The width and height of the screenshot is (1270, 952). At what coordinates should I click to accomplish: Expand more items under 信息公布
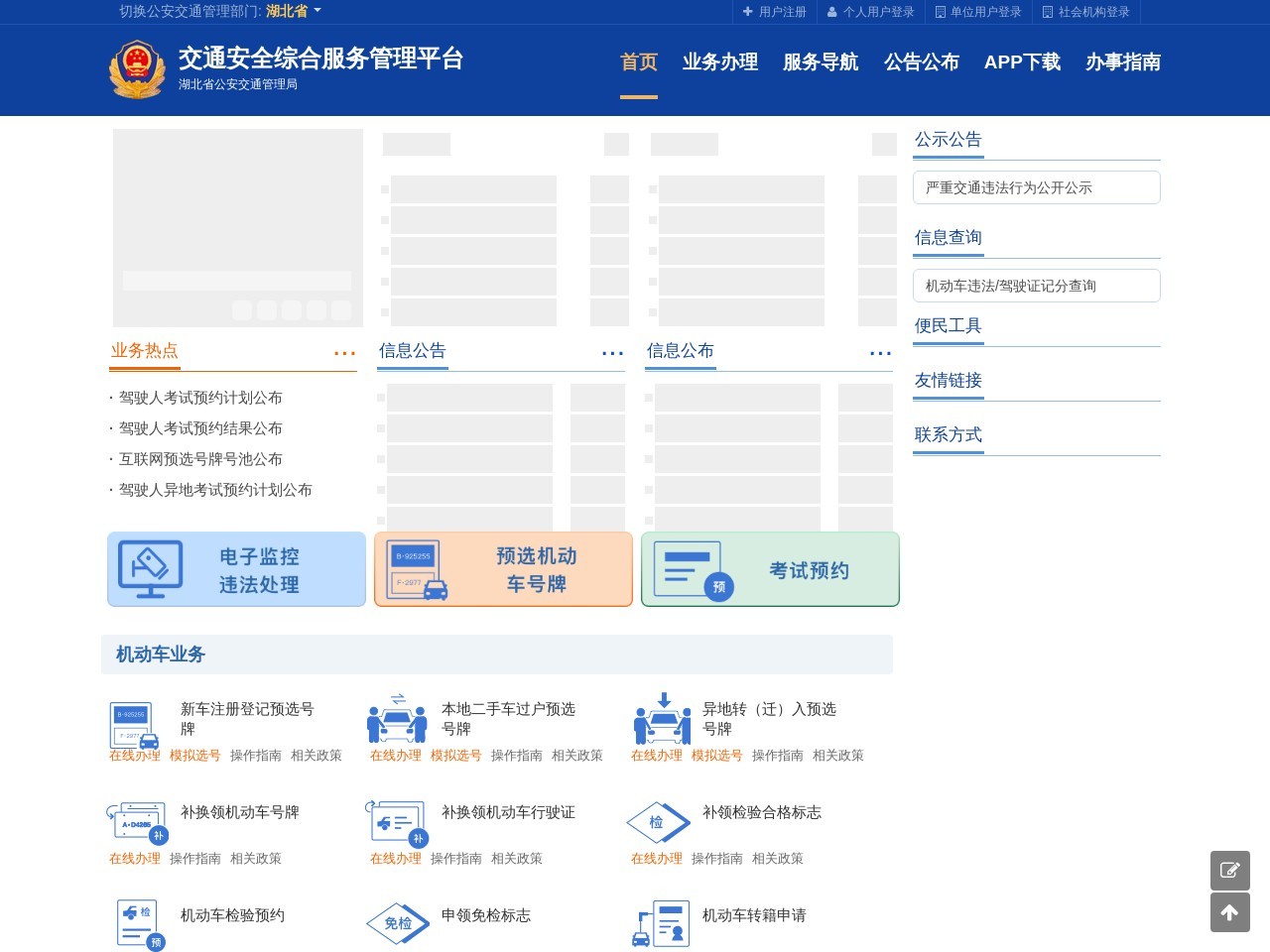[880, 352]
